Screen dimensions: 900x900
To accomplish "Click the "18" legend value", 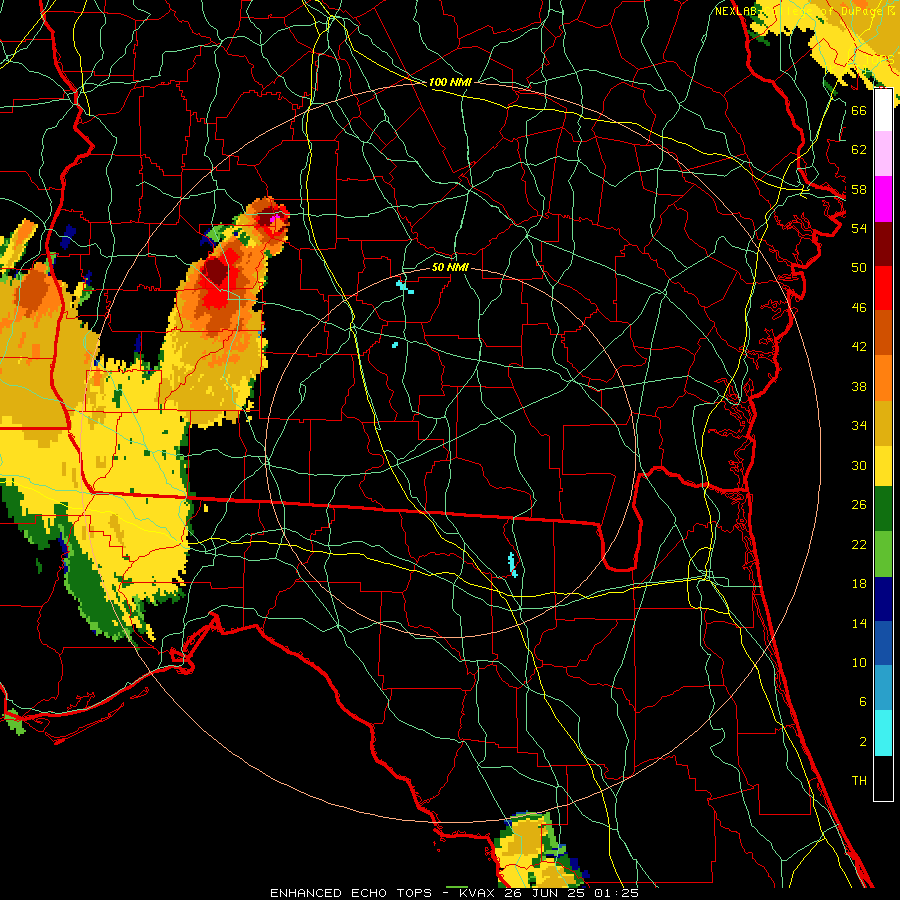I will tap(859, 584).
